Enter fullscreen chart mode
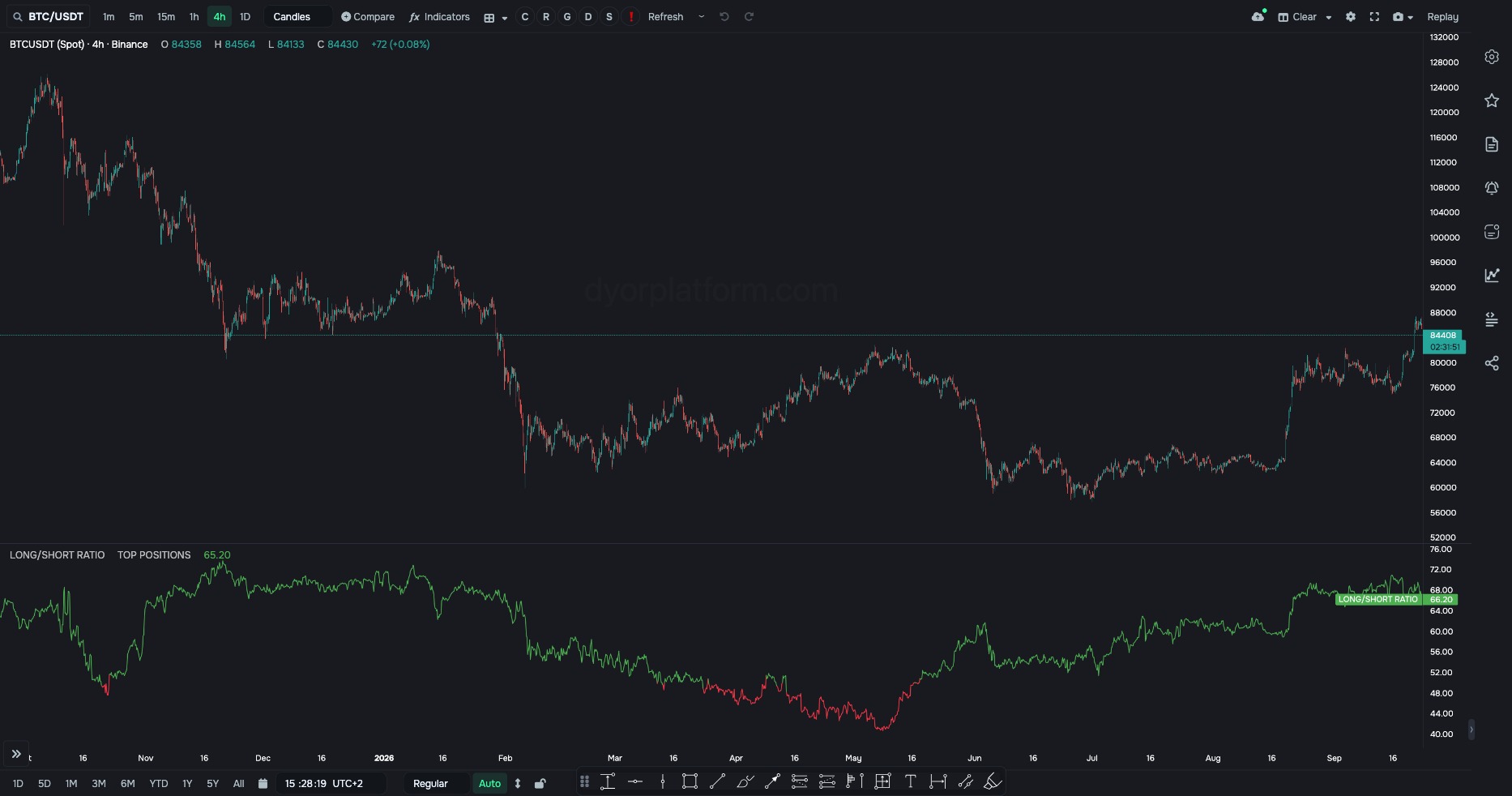The width and height of the screenshot is (1512, 796). 1374,16
